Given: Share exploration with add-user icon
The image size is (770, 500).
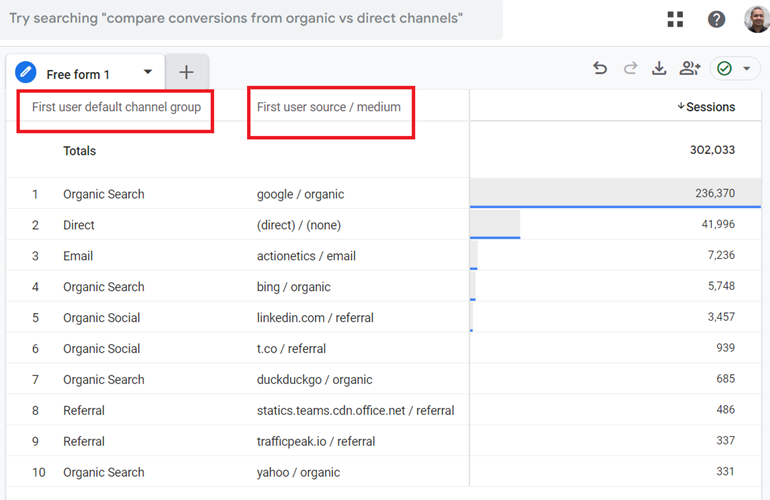Looking at the screenshot, I should [689, 68].
